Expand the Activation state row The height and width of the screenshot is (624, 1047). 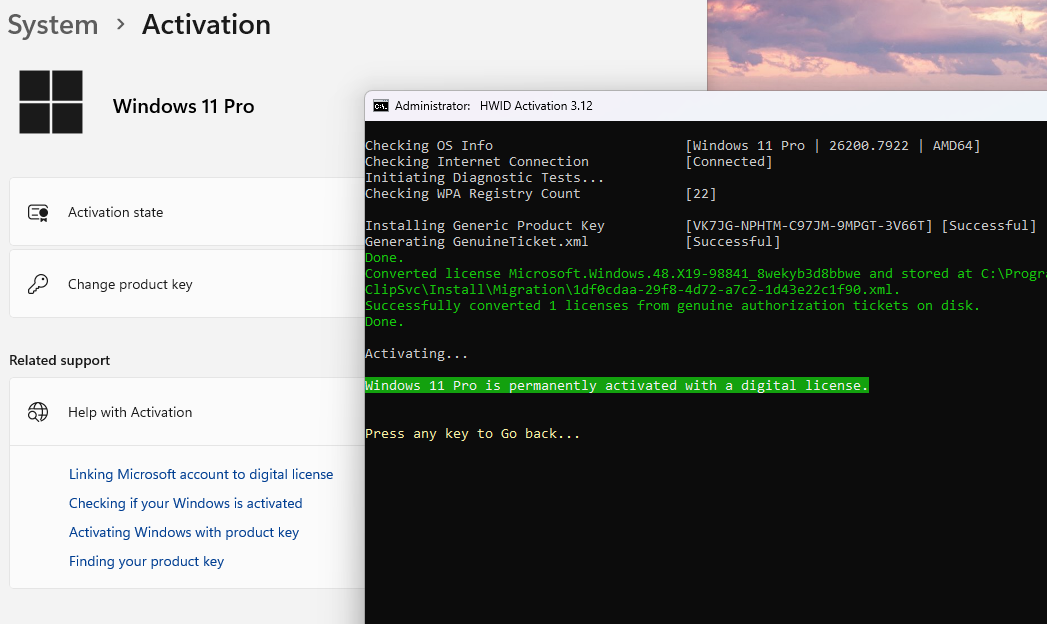[187, 212]
